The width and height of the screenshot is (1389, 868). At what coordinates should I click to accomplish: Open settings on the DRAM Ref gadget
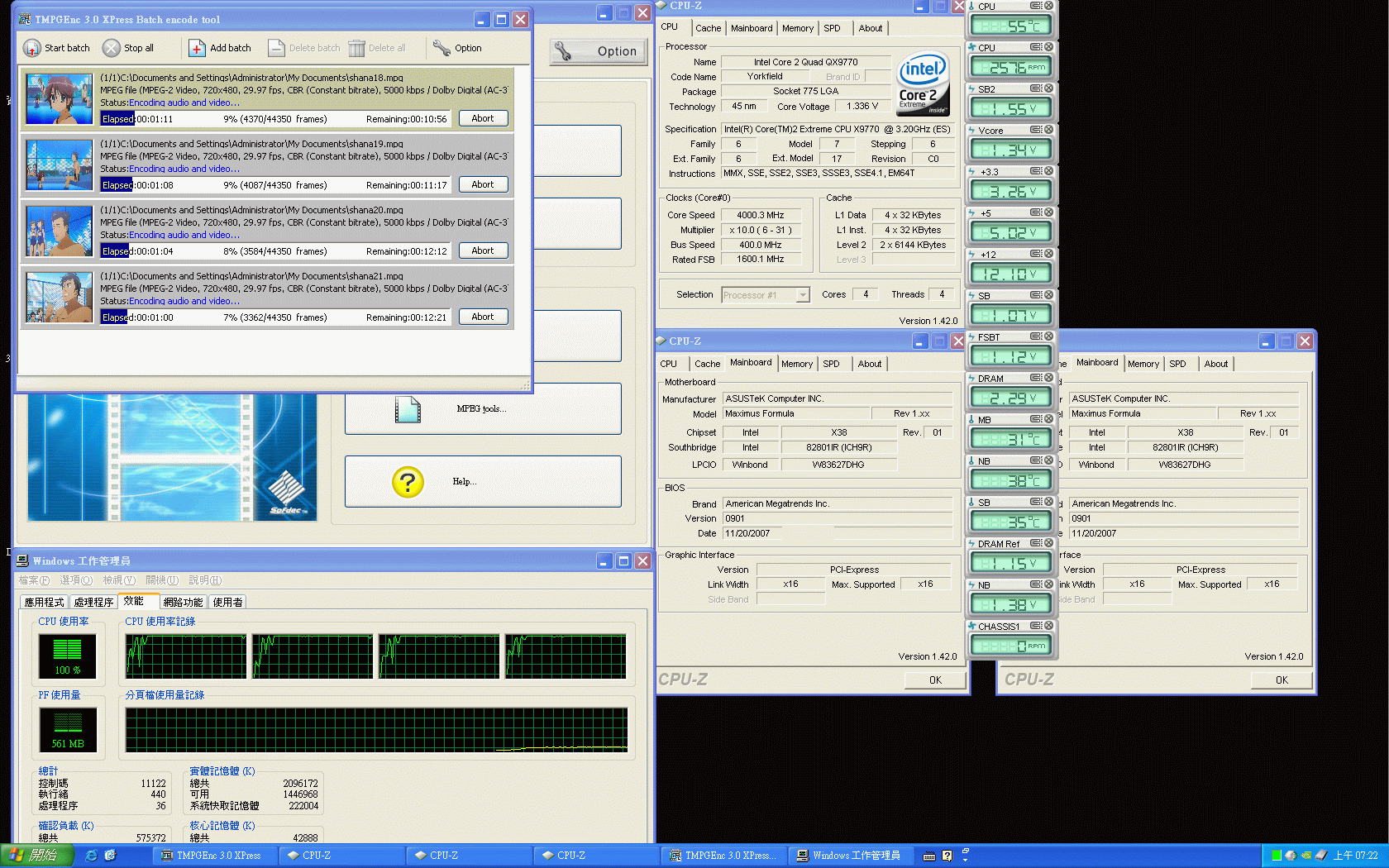(1036, 543)
